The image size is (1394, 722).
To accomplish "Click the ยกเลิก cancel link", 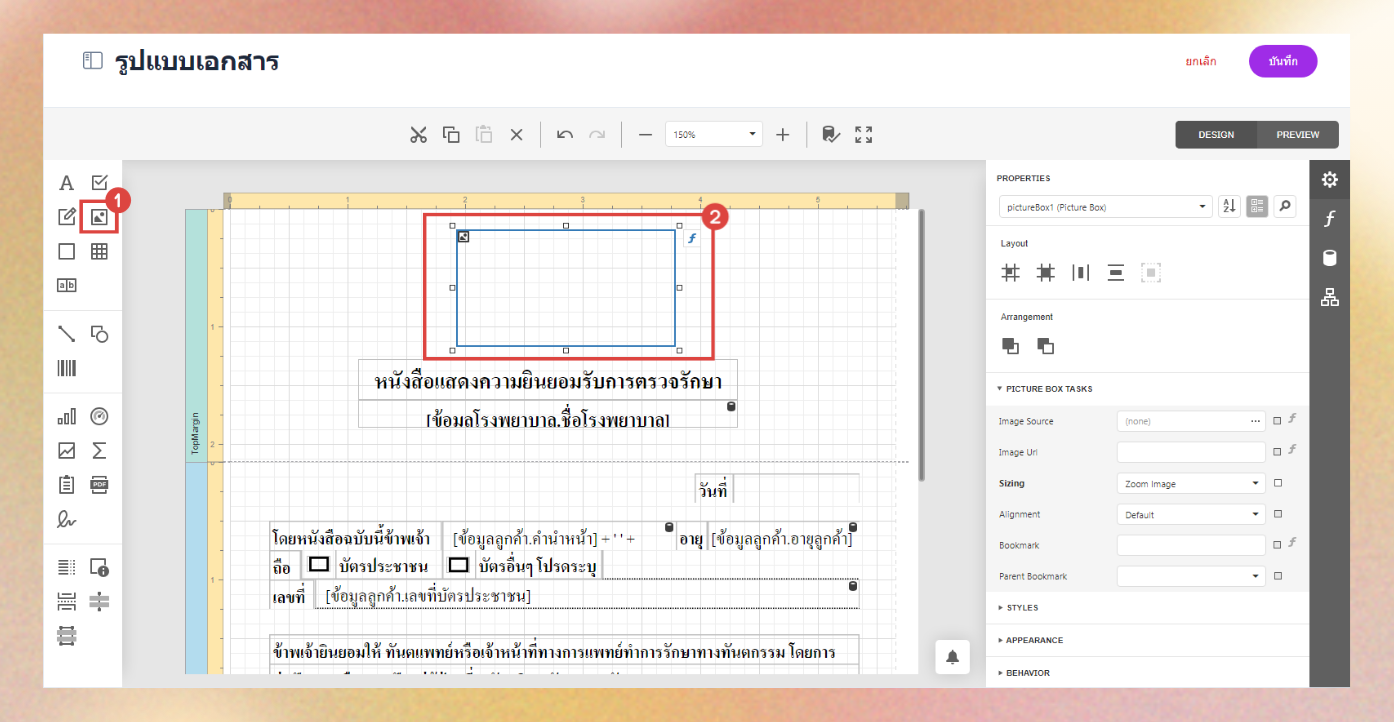I will tap(1200, 62).
